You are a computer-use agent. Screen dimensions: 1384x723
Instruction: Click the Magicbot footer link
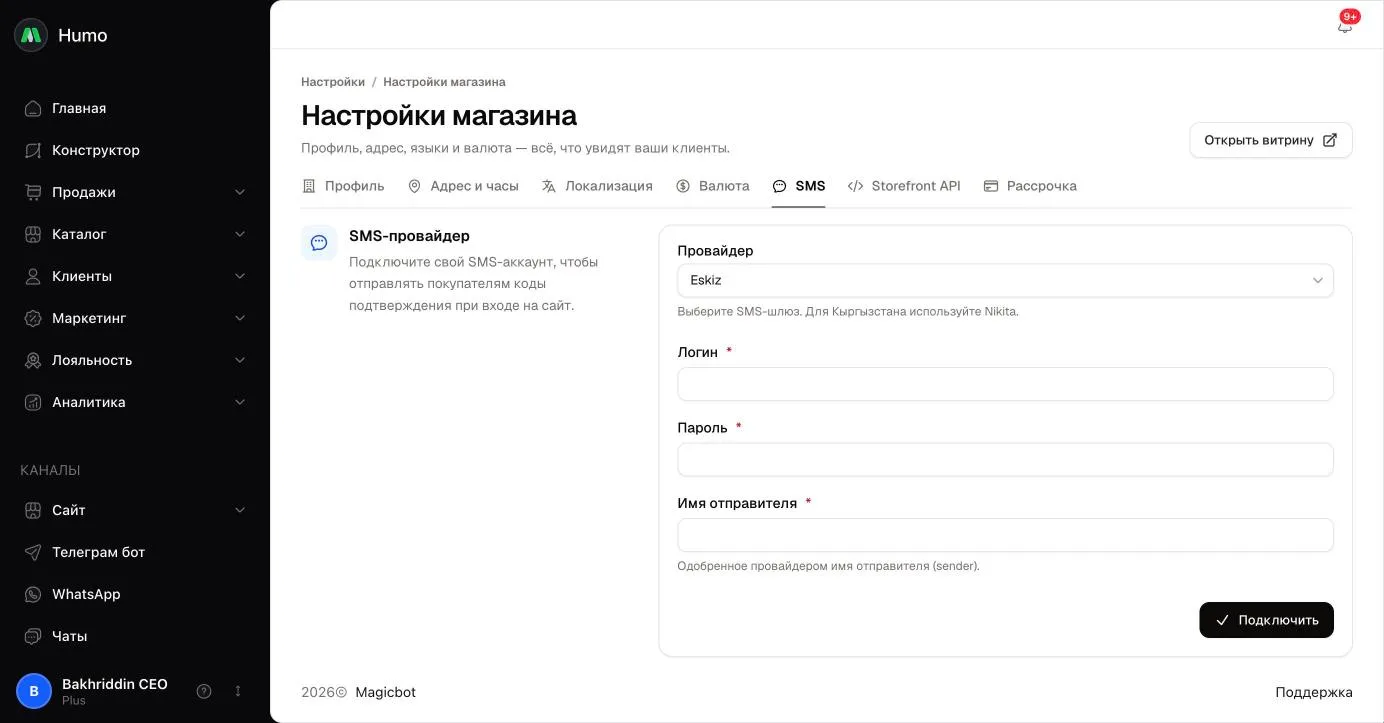(385, 692)
